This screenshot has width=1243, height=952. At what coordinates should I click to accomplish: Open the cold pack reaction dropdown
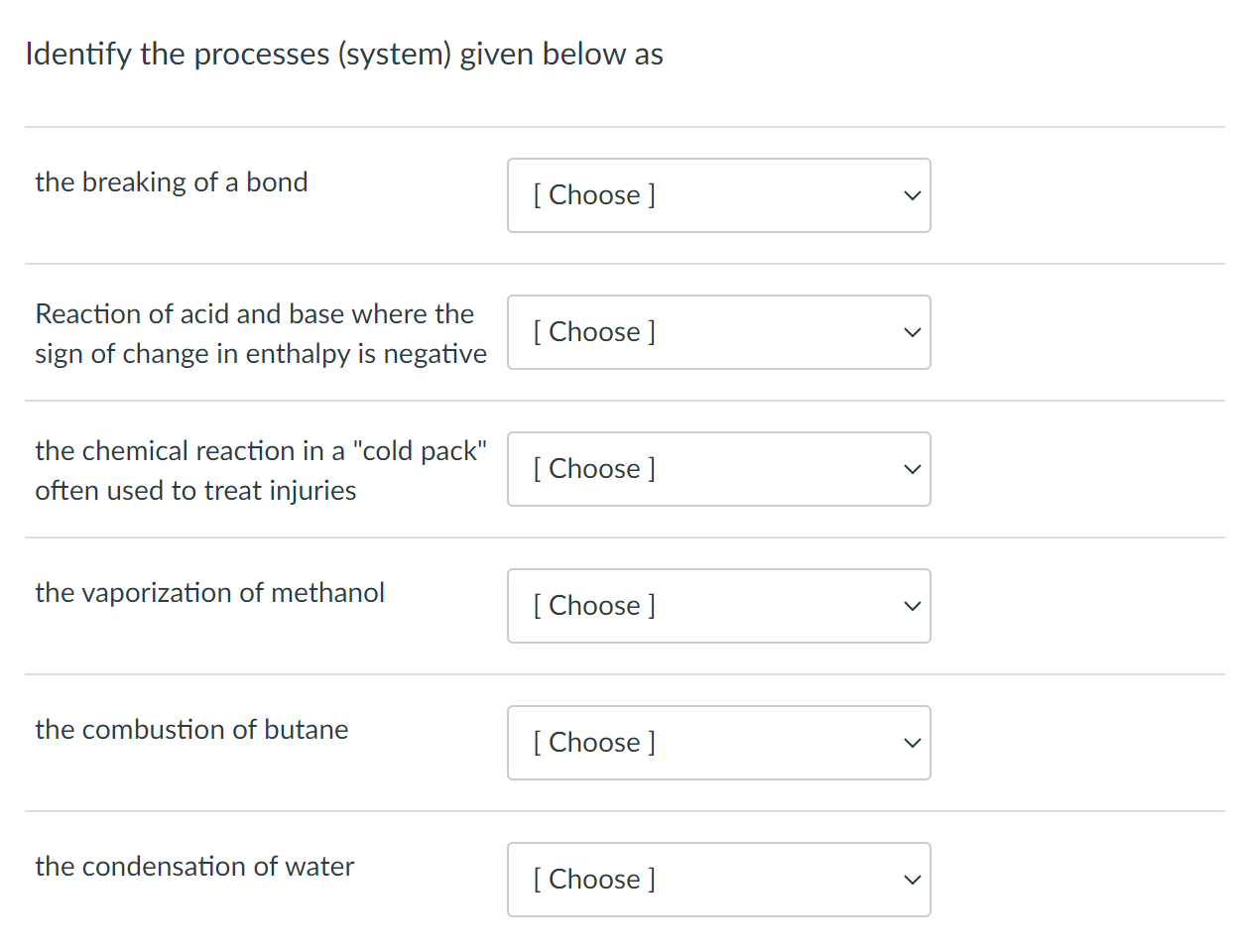tap(718, 469)
